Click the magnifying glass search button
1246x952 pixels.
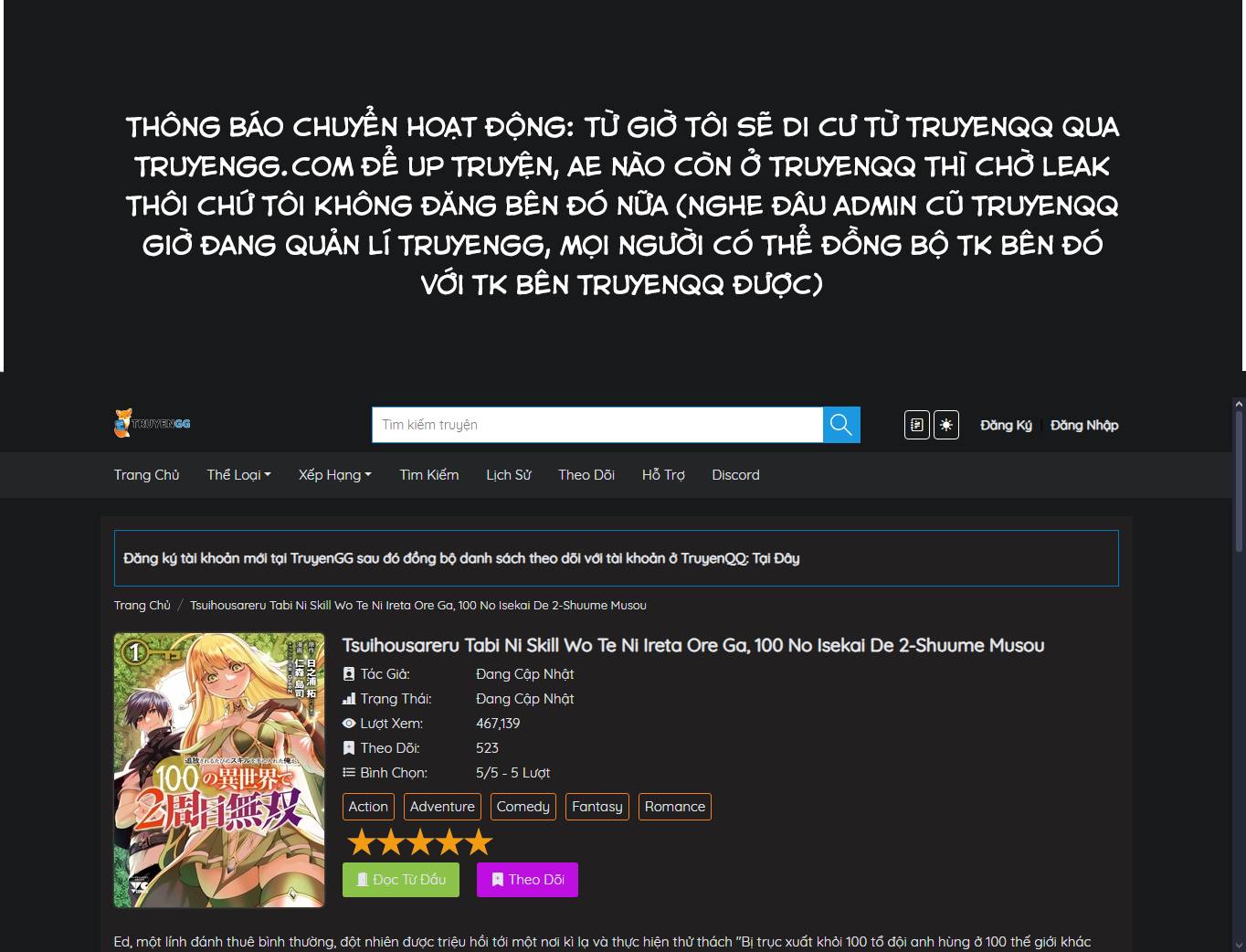click(841, 425)
